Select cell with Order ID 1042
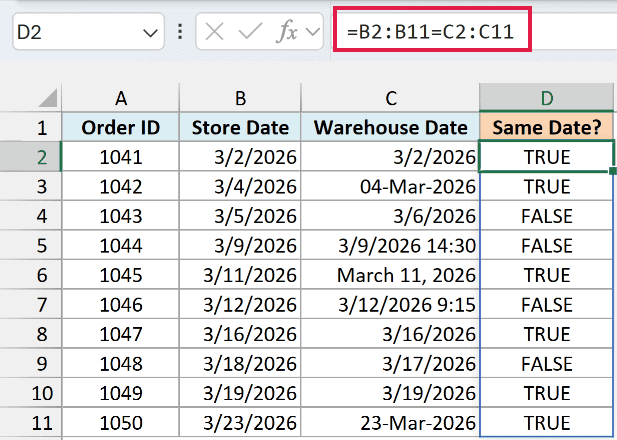 [x=121, y=186]
